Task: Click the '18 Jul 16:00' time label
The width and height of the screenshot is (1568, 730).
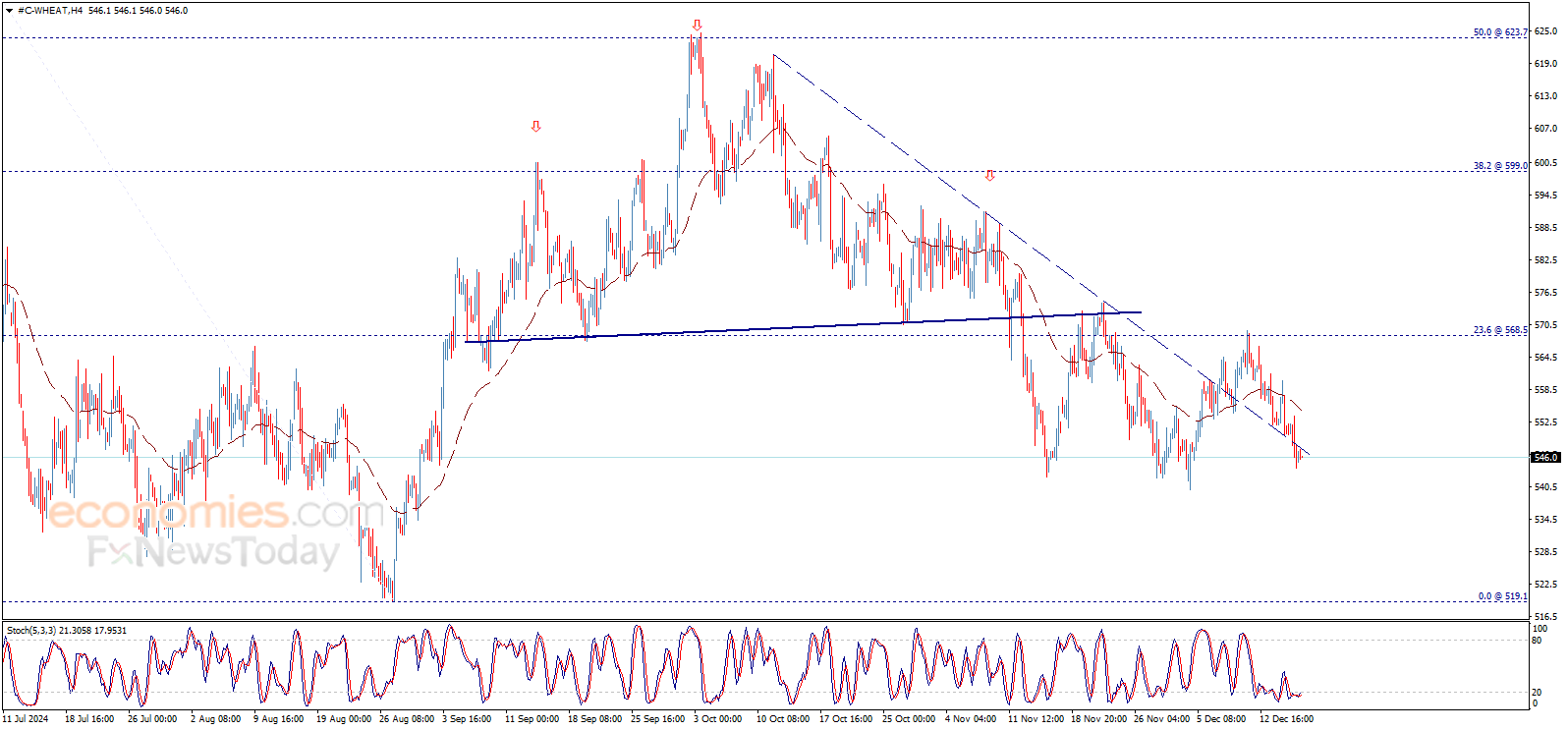Action: click(89, 719)
